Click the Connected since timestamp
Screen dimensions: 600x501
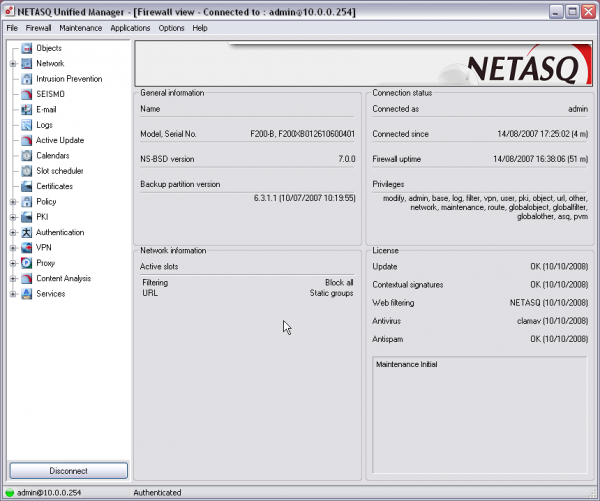click(543, 134)
